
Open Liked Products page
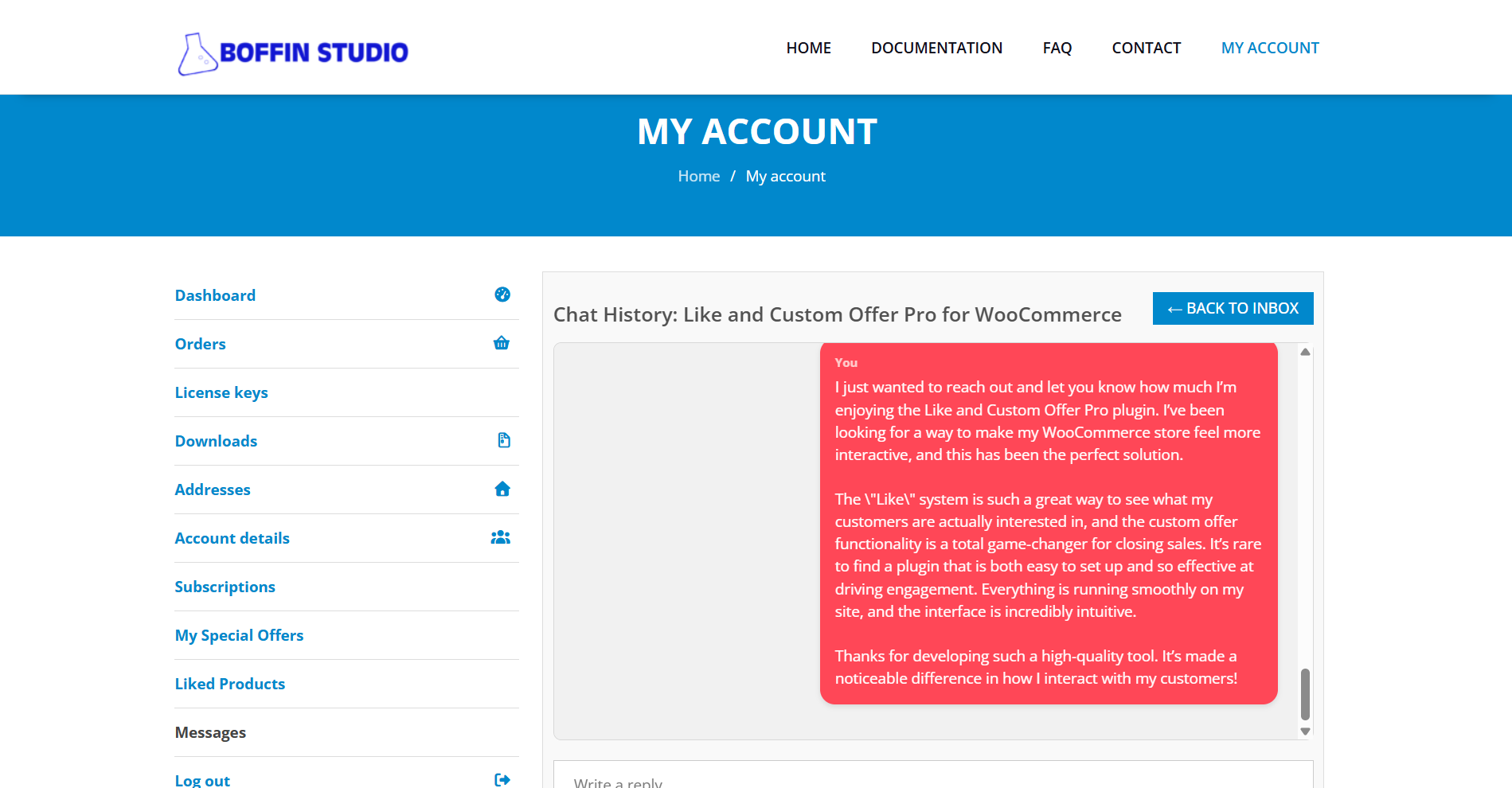pyautogui.click(x=229, y=684)
